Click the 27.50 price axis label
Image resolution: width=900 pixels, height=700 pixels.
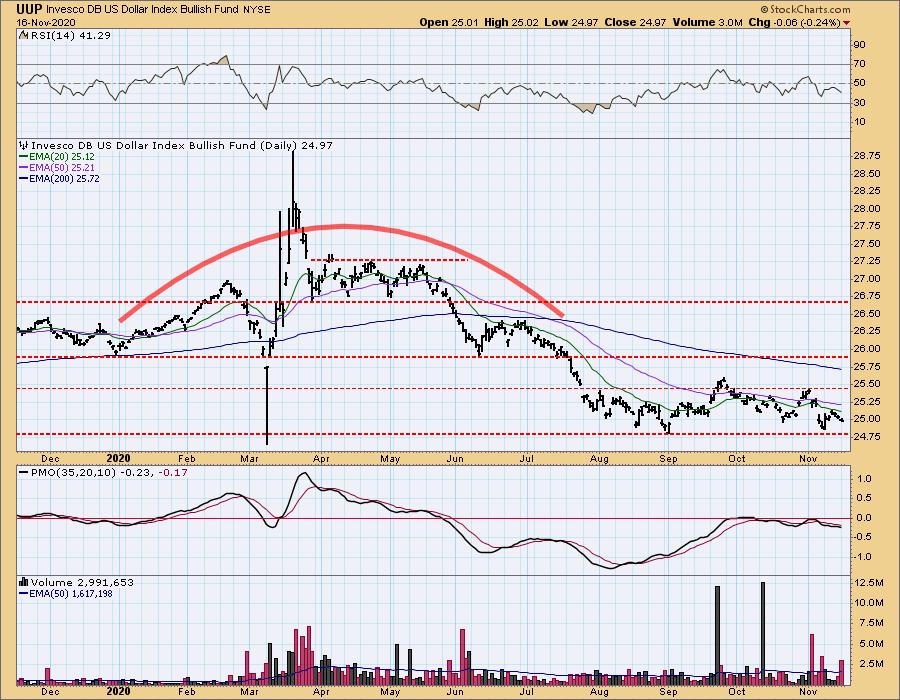[x=867, y=244]
